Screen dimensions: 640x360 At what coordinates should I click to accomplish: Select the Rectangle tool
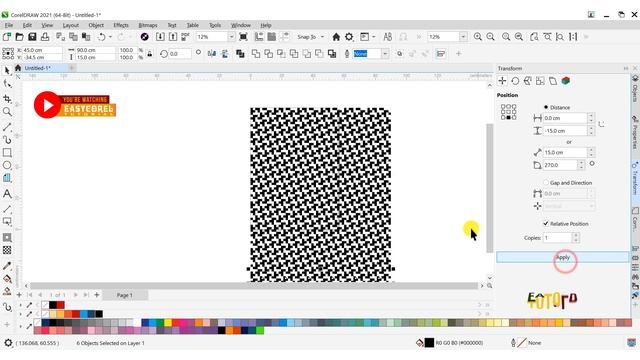(7, 153)
